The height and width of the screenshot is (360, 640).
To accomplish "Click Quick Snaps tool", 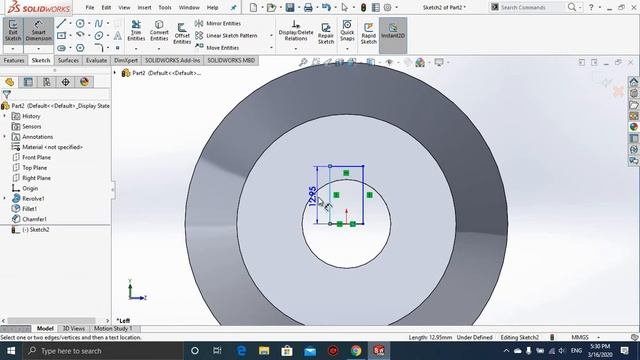I will (347, 31).
